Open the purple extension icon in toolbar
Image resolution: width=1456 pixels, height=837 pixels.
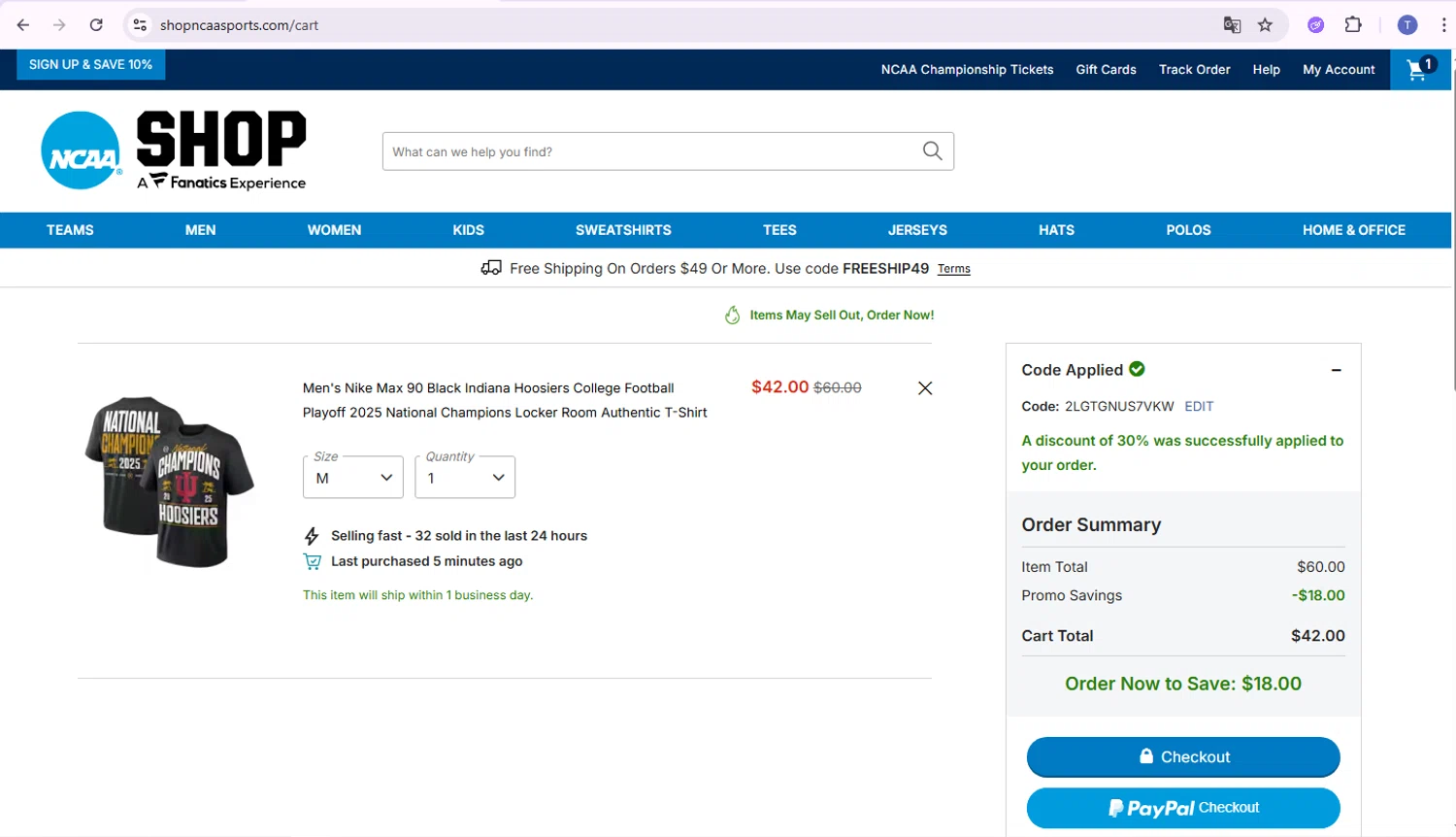pyautogui.click(x=1315, y=25)
